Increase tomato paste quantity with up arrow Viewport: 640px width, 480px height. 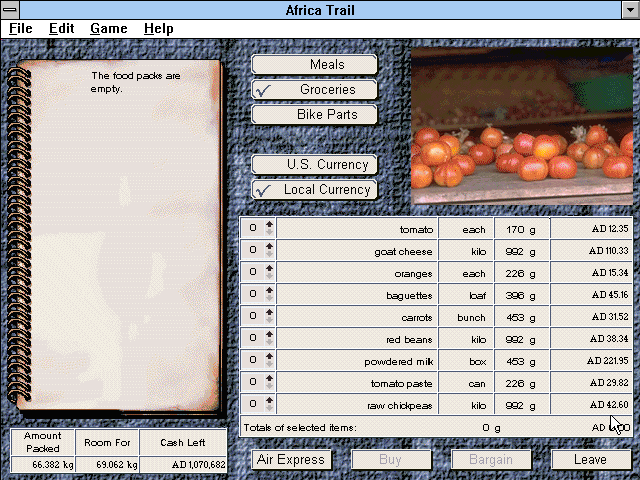click(x=269, y=378)
